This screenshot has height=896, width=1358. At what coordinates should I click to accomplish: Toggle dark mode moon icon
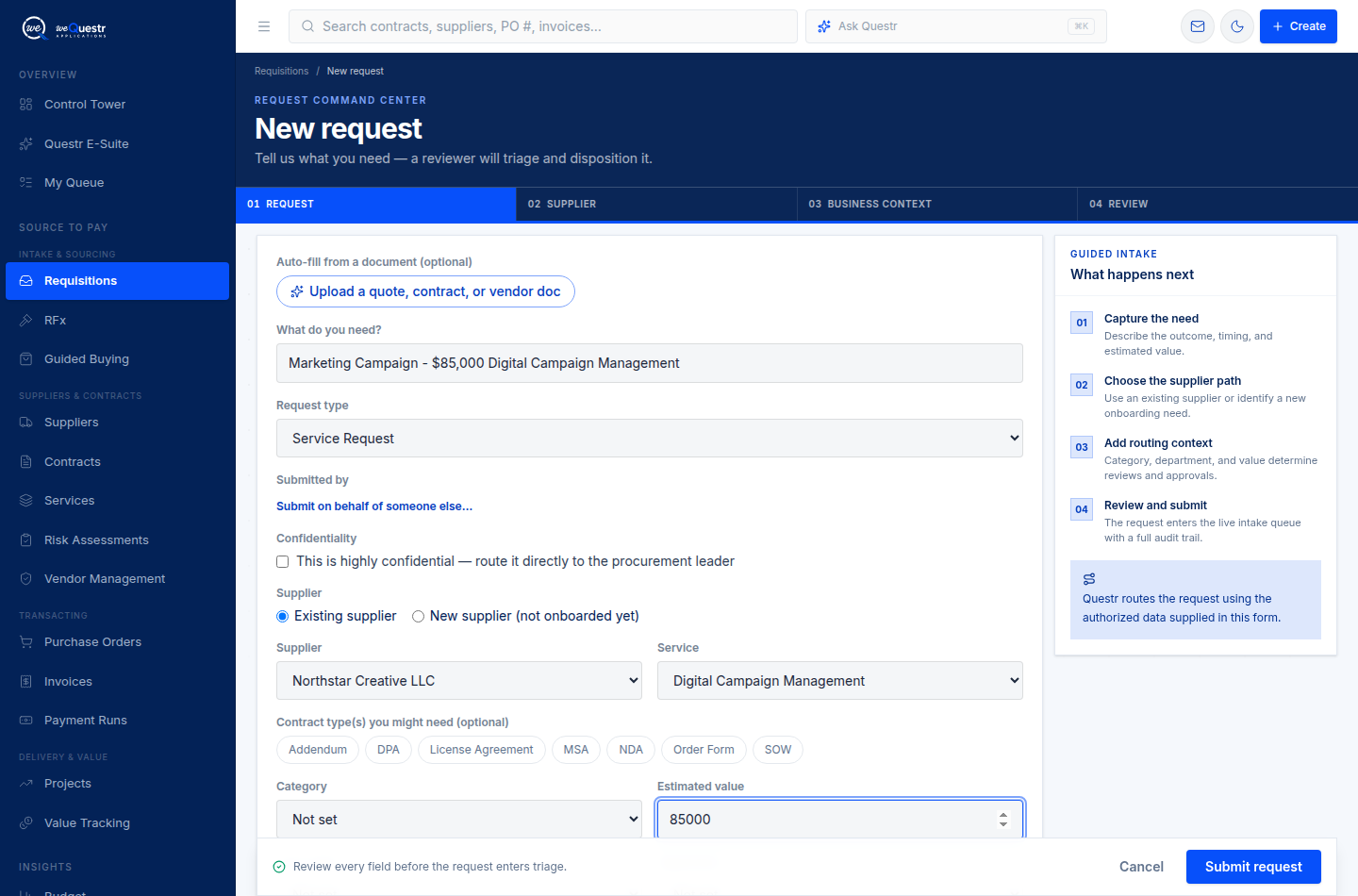tap(1237, 26)
